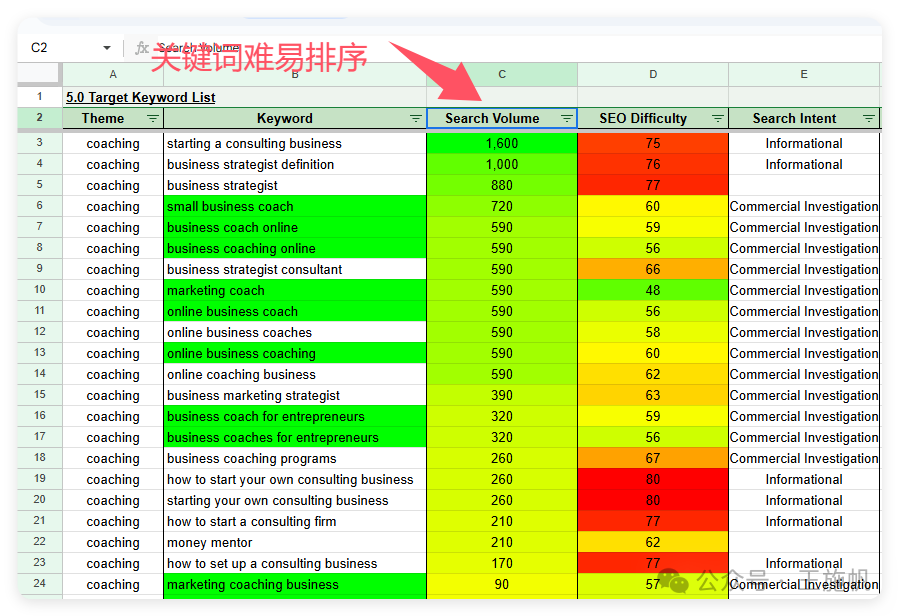Image resolution: width=899 pixels, height=616 pixels.
Task: Select 'how to start your own consulting business'
Action: click(x=295, y=479)
